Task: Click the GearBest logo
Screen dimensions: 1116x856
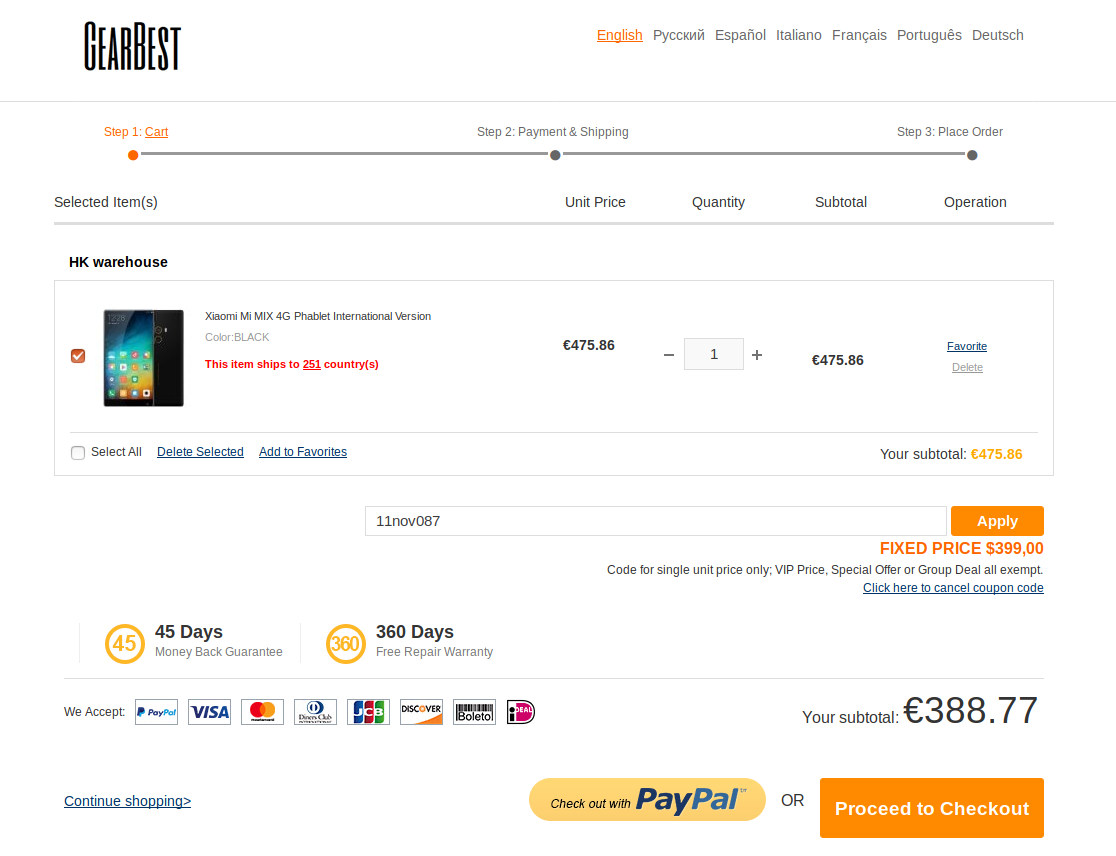Action: point(132,46)
